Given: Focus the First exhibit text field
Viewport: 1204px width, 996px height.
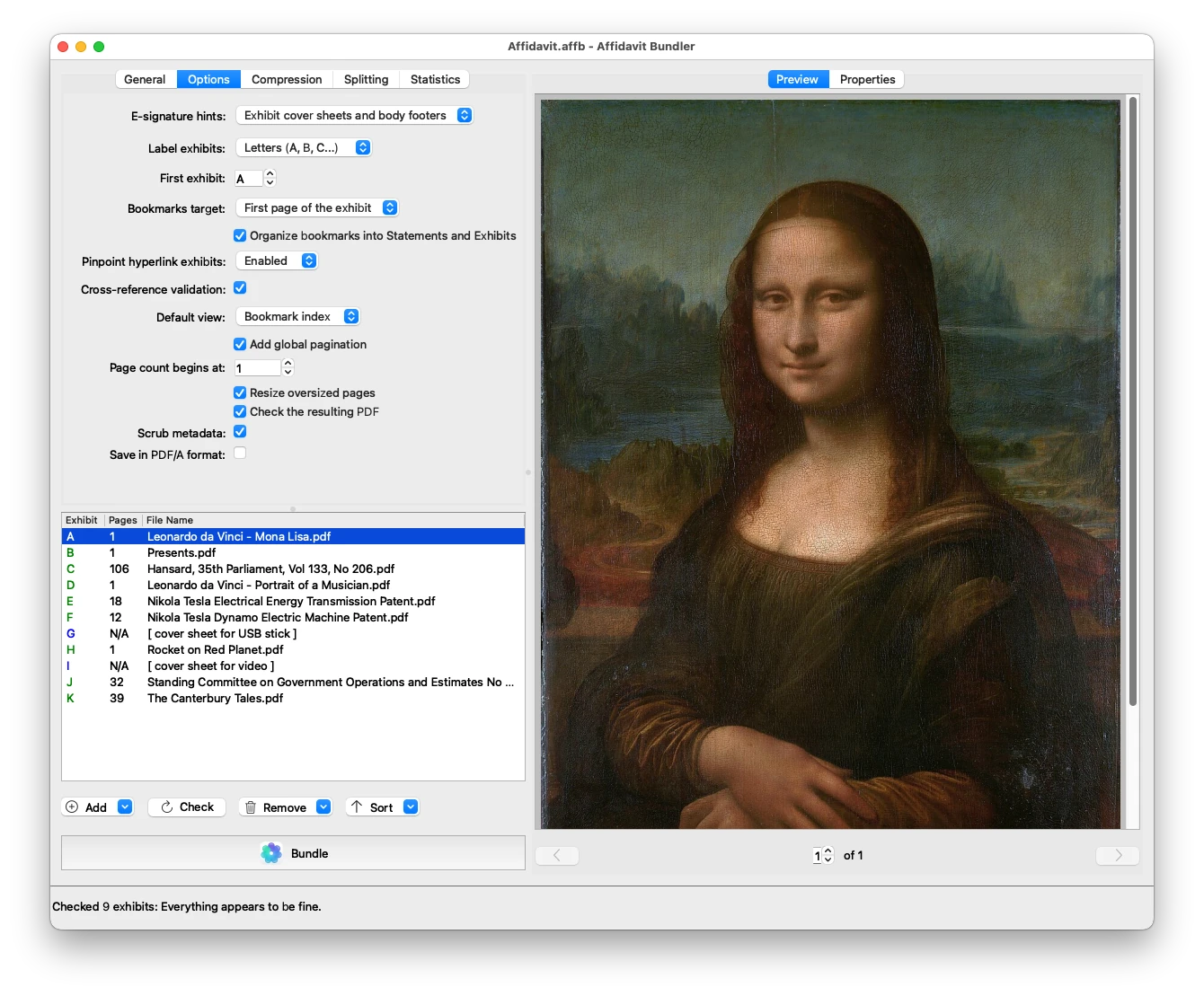Looking at the screenshot, I should pyautogui.click(x=249, y=179).
